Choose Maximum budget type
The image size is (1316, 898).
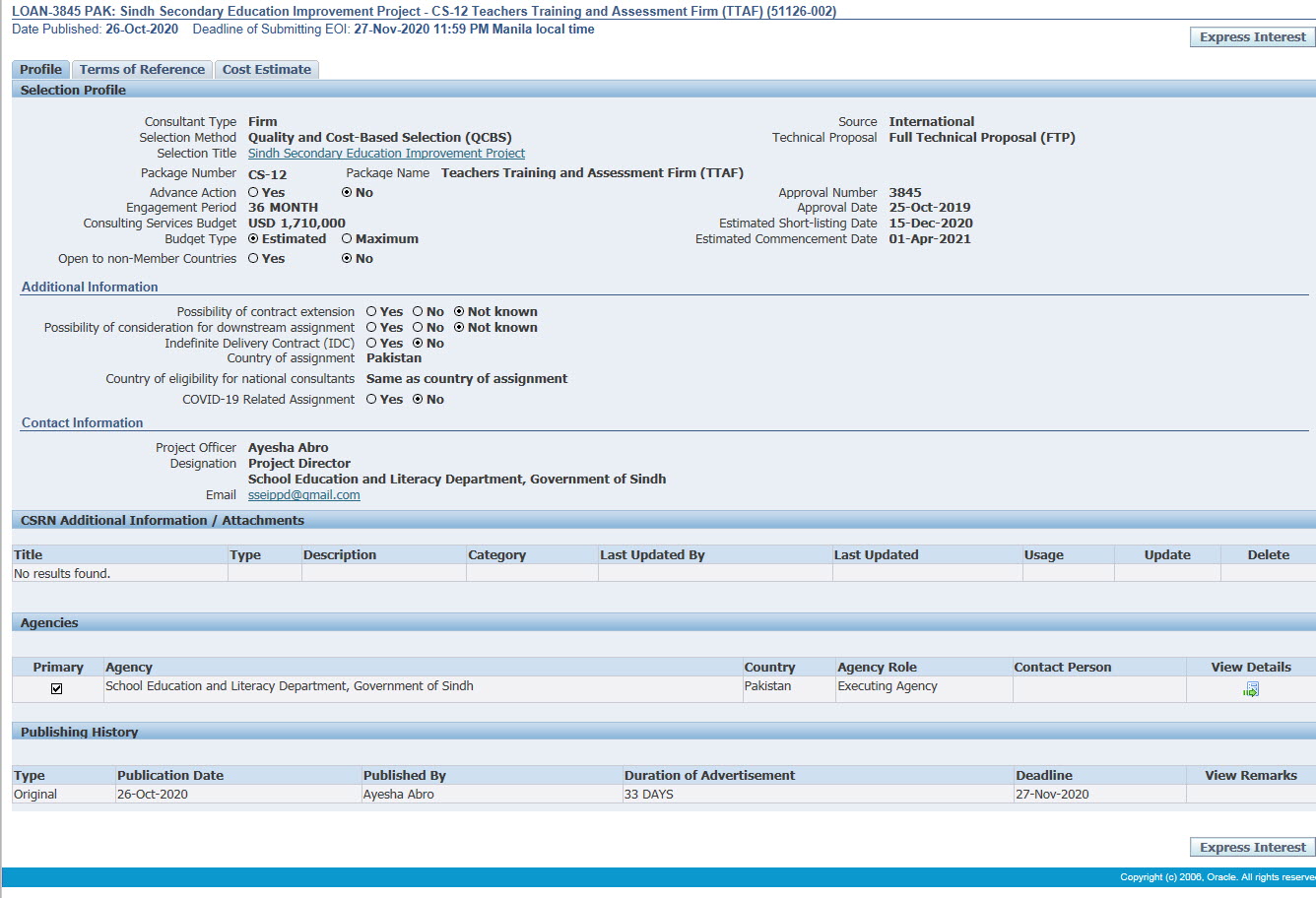[x=347, y=239]
